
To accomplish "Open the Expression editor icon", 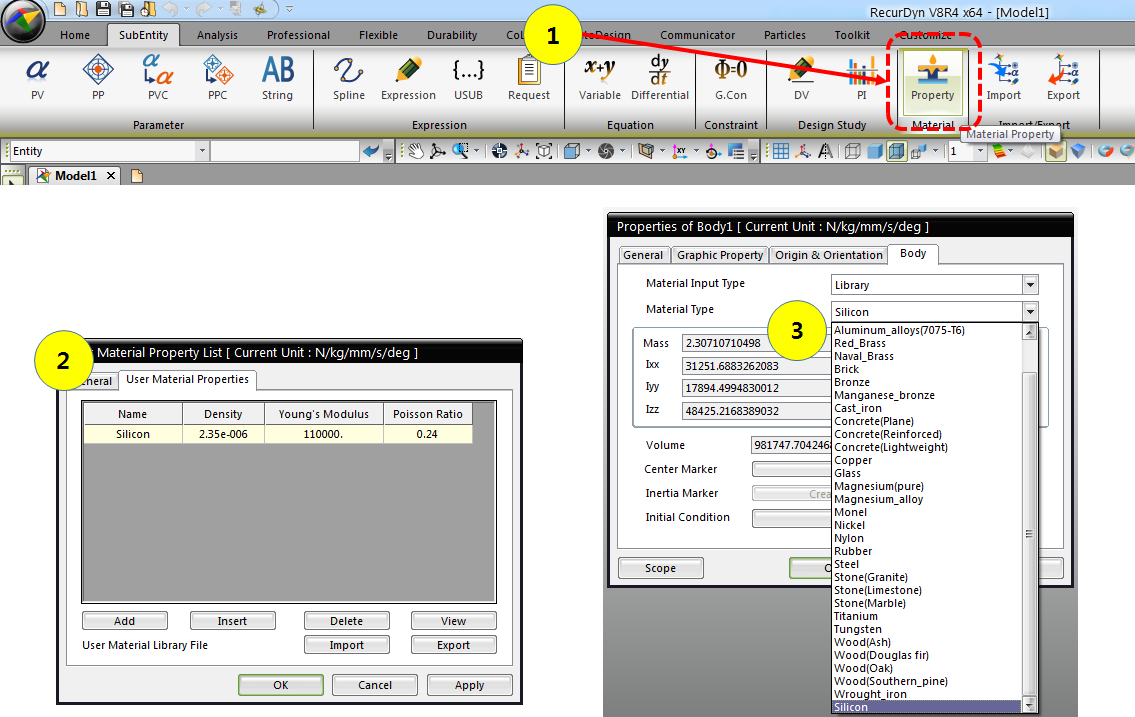I will pyautogui.click(x=408, y=78).
